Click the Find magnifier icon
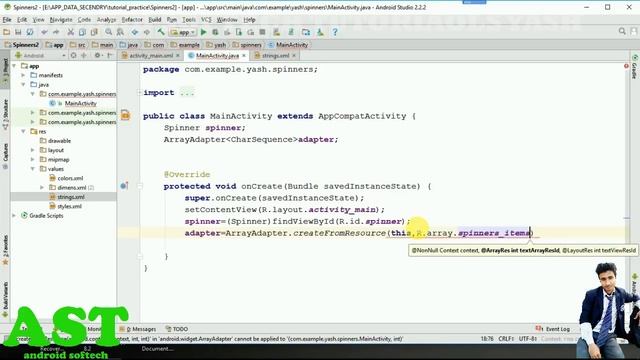This screenshot has width=640, height=360. tap(109, 32)
